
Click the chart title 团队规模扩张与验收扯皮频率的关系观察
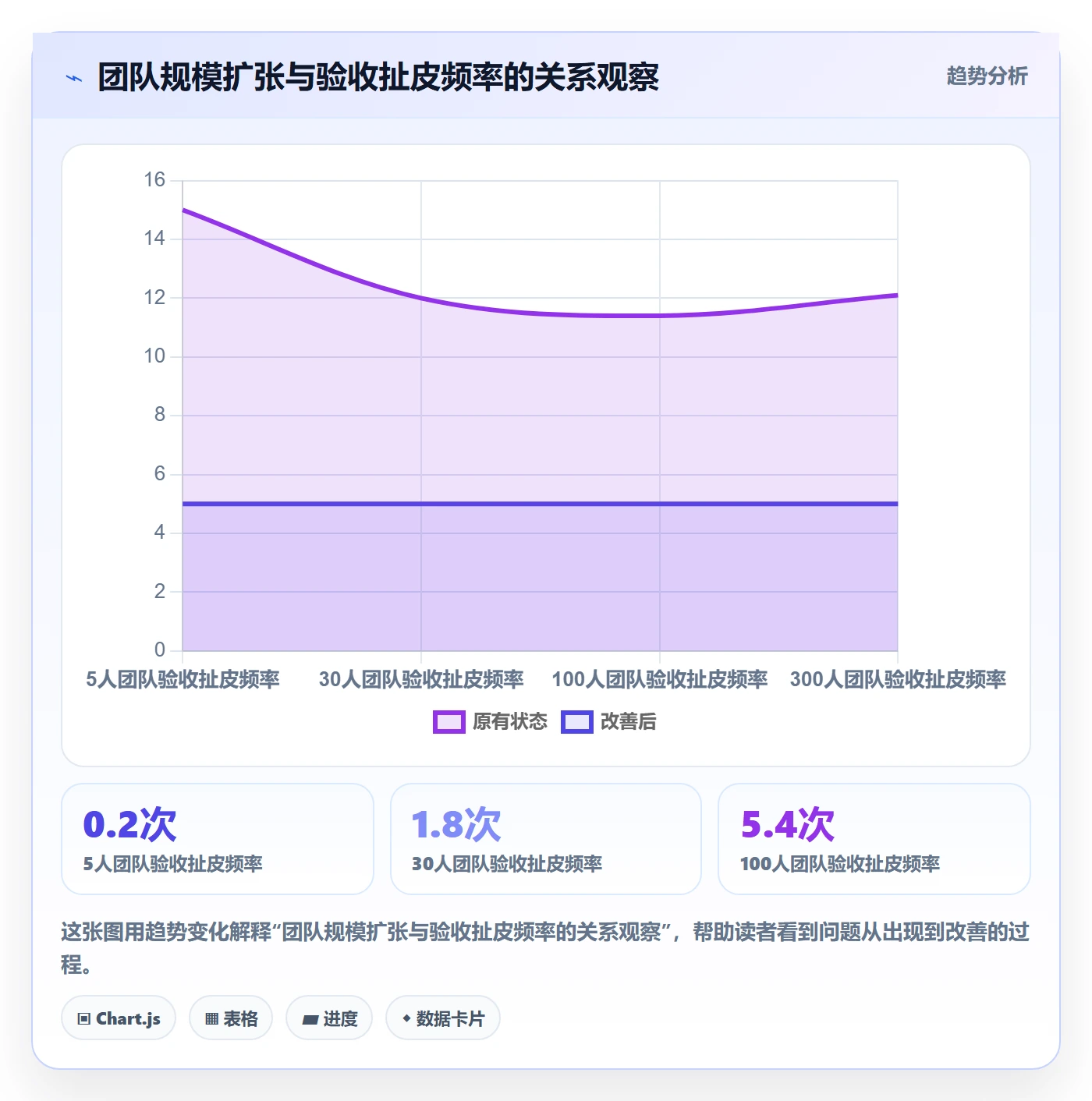tap(378, 77)
